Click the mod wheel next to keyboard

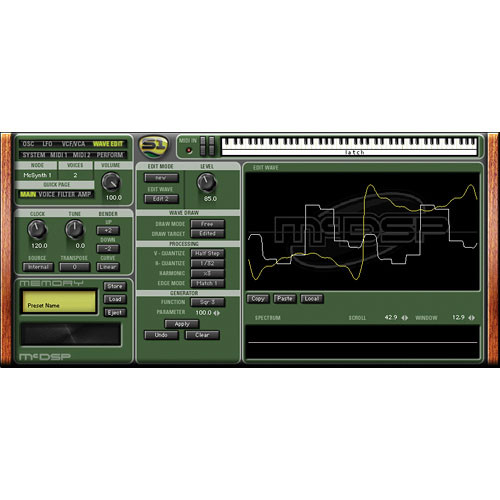(212, 146)
